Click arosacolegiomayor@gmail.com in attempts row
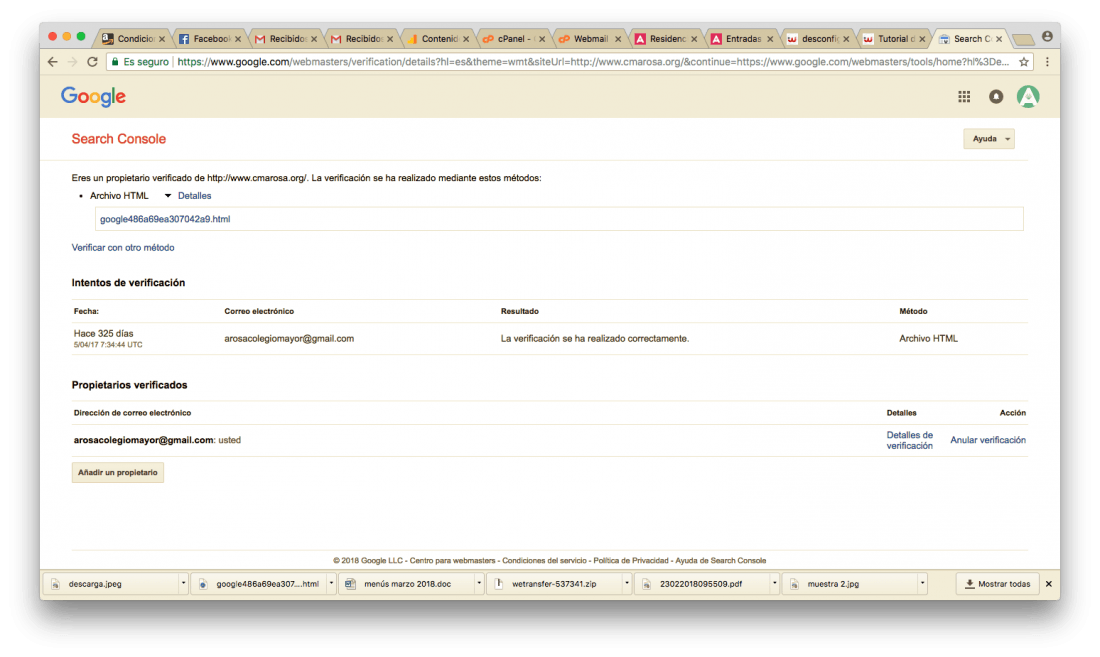This screenshot has height=657, width=1100. 289,339
